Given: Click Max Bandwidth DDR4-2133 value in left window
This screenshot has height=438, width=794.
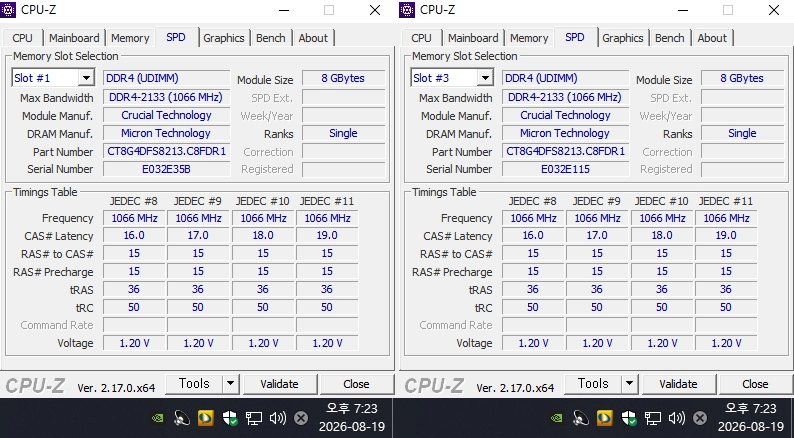Looking at the screenshot, I should click(167, 97).
